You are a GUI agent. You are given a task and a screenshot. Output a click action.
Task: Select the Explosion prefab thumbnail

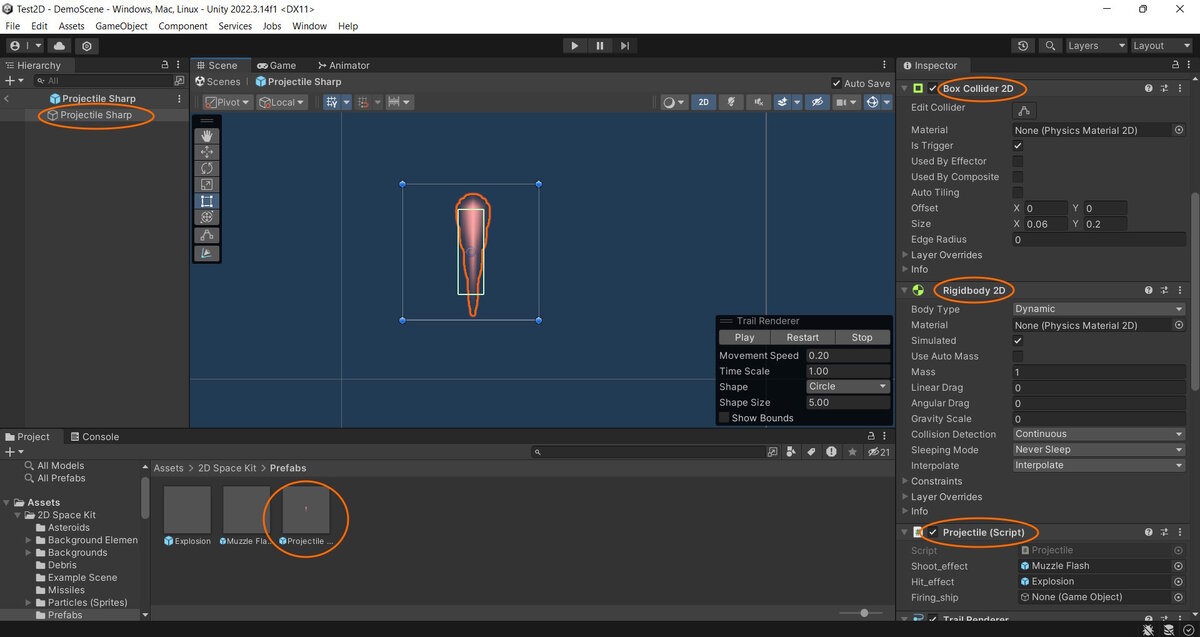click(x=187, y=510)
